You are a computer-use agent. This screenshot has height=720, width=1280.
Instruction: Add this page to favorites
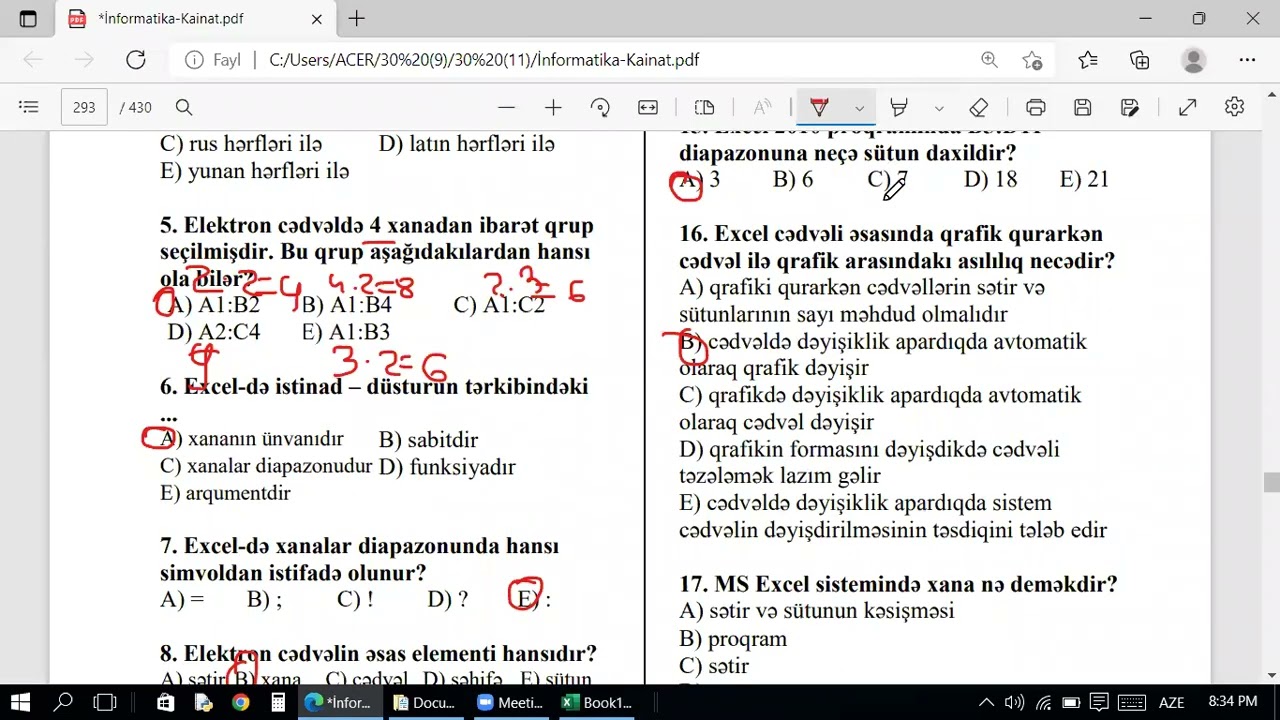tap(1033, 60)
